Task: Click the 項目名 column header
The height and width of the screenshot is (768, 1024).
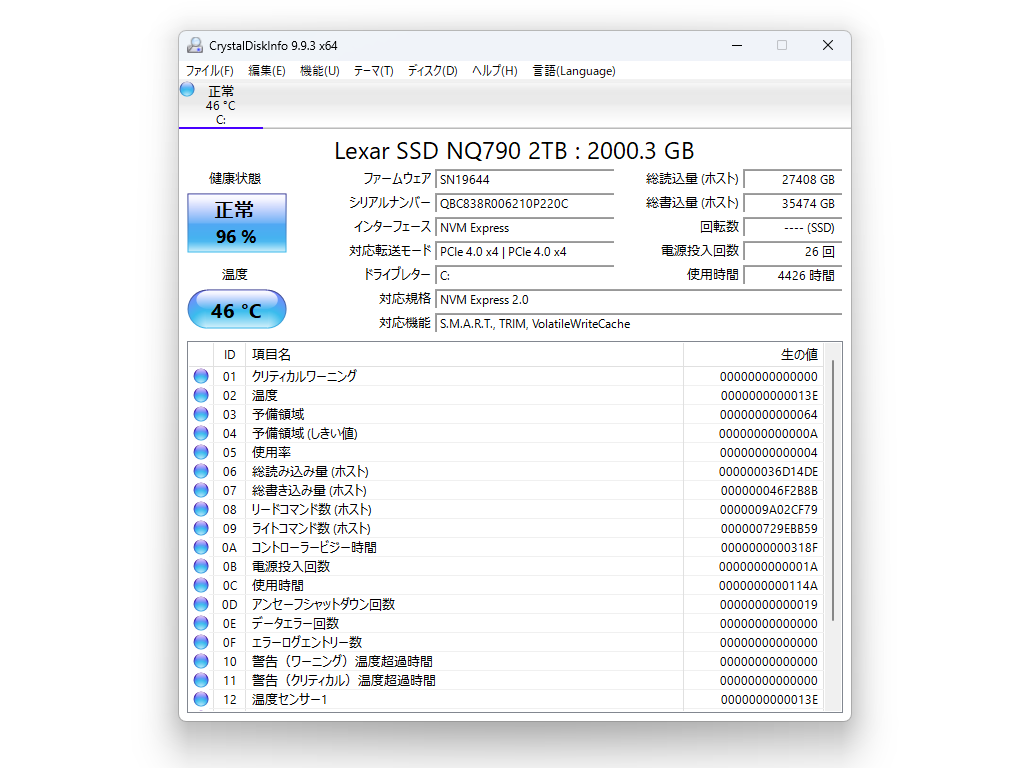Action: point(464,355)
